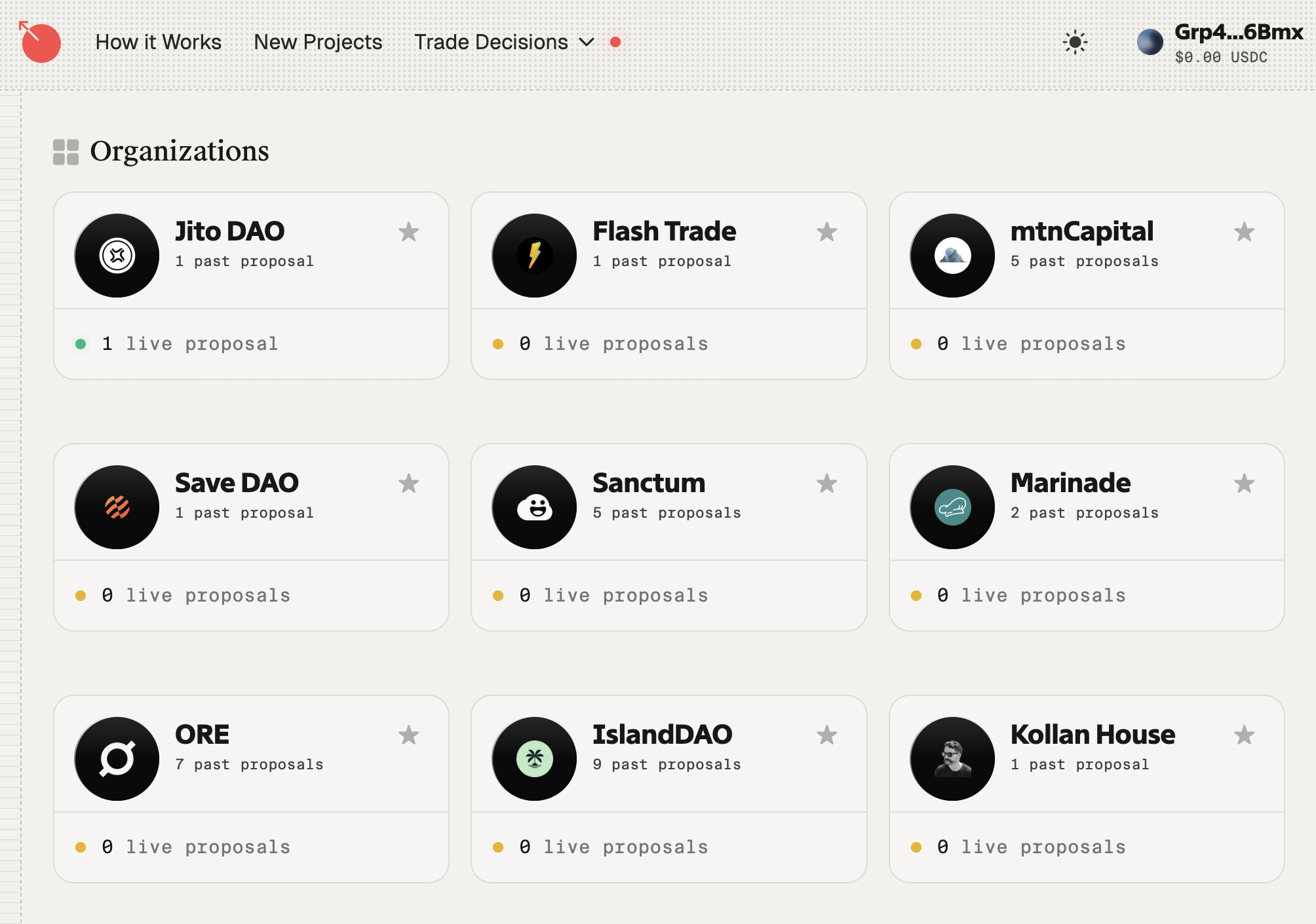The image size is (1316, 924).
Task: Click the red site logo top left
Action: tap(41, 42)
